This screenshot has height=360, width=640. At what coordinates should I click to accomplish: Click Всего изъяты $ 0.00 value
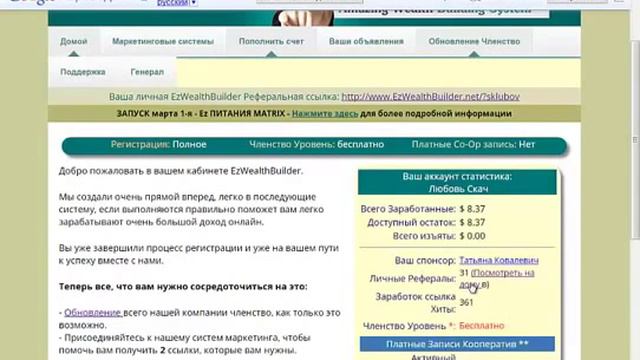click(x=472, y=236)
